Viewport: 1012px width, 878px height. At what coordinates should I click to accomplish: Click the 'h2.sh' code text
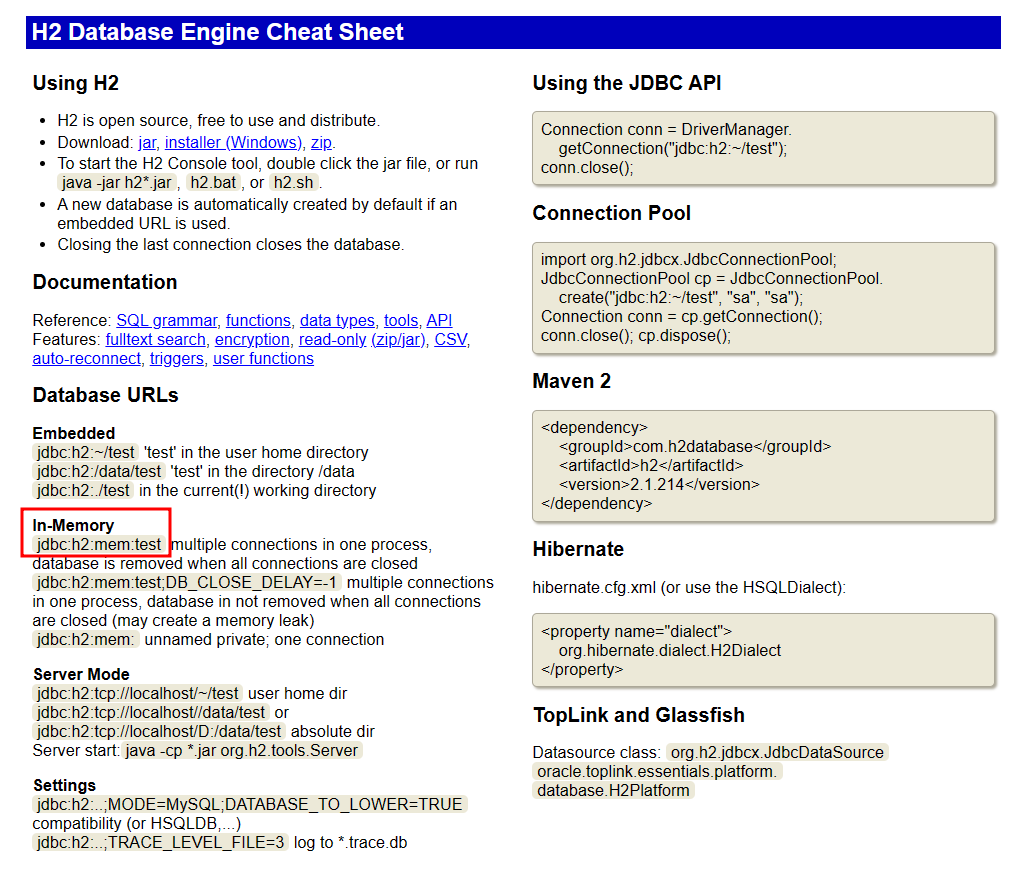pyautogui.click(x=293, y=183)
